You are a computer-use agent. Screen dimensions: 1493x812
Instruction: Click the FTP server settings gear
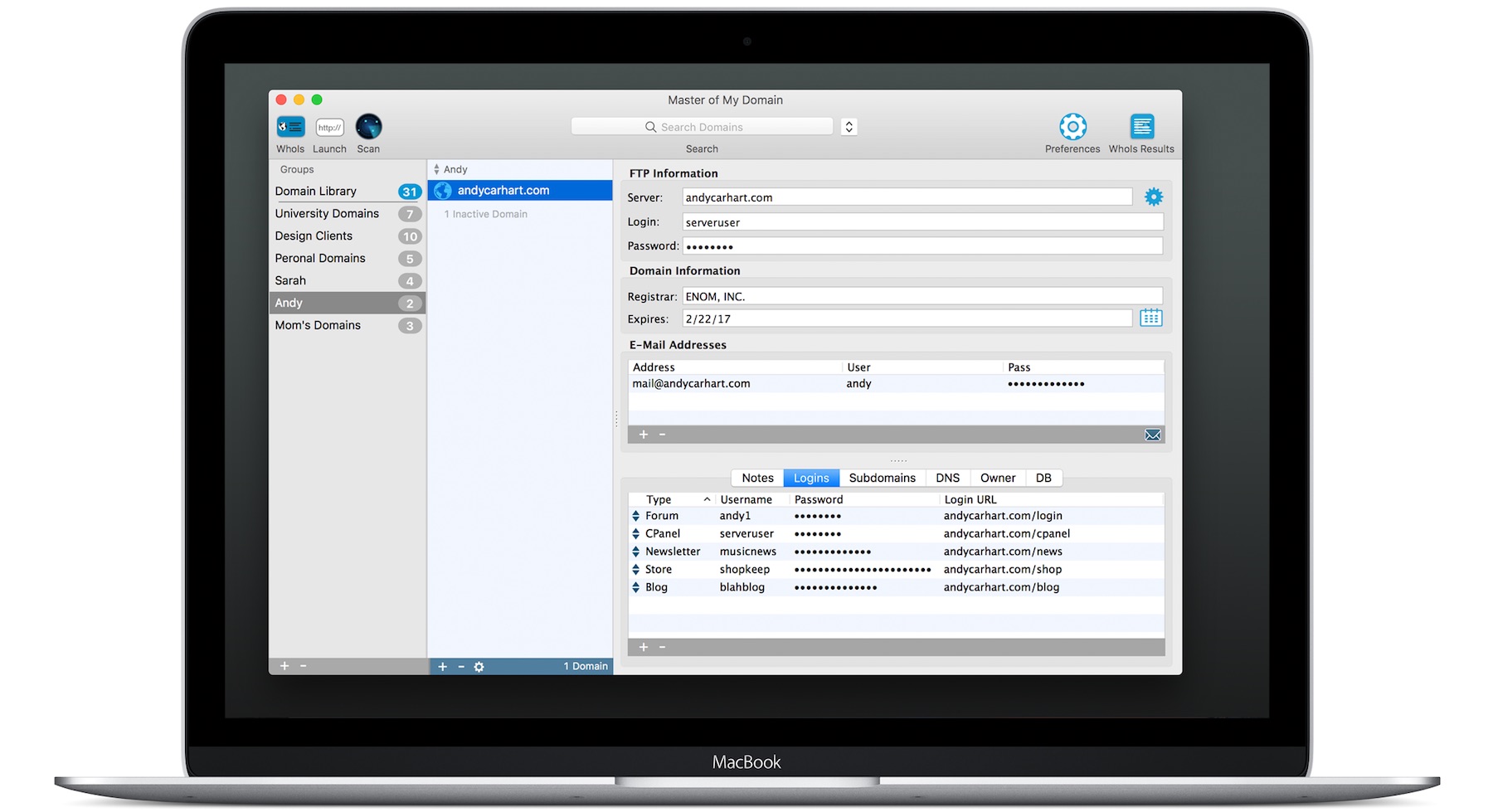click(1153, 197)
